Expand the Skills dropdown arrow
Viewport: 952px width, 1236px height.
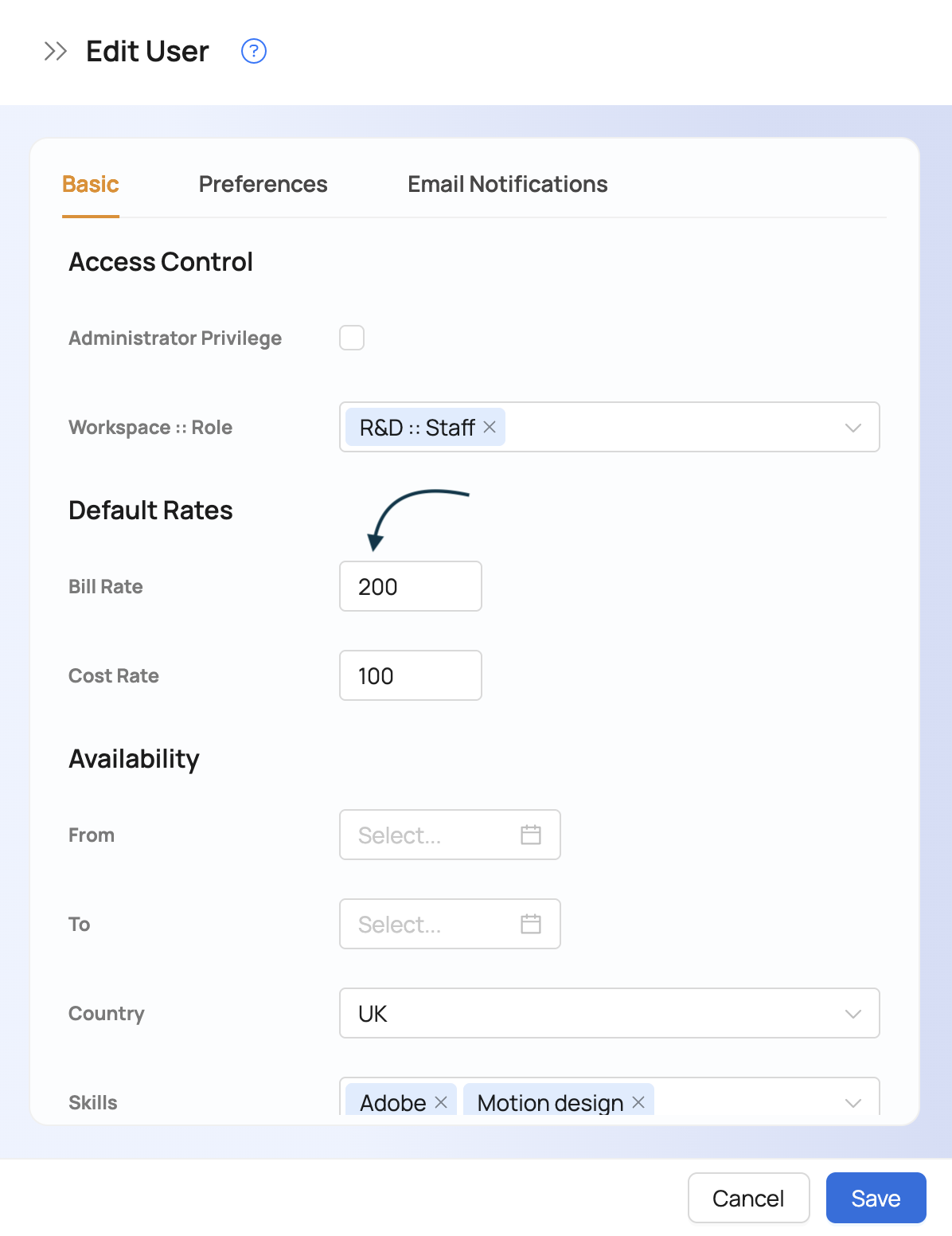point(853,1103)
